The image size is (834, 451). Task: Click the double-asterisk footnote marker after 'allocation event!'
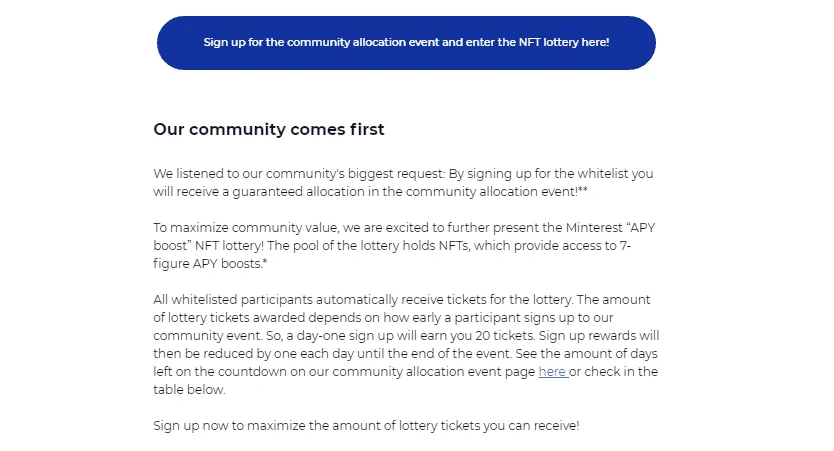583,190
